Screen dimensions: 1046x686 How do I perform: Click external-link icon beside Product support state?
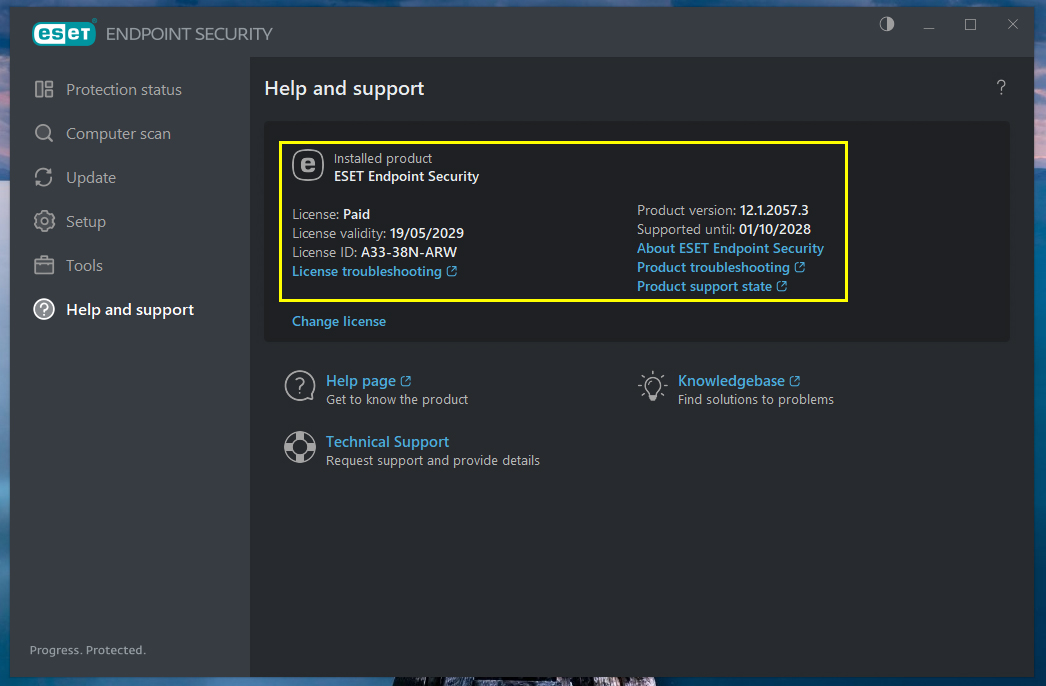pyautogui.click(x=782, y=286)
